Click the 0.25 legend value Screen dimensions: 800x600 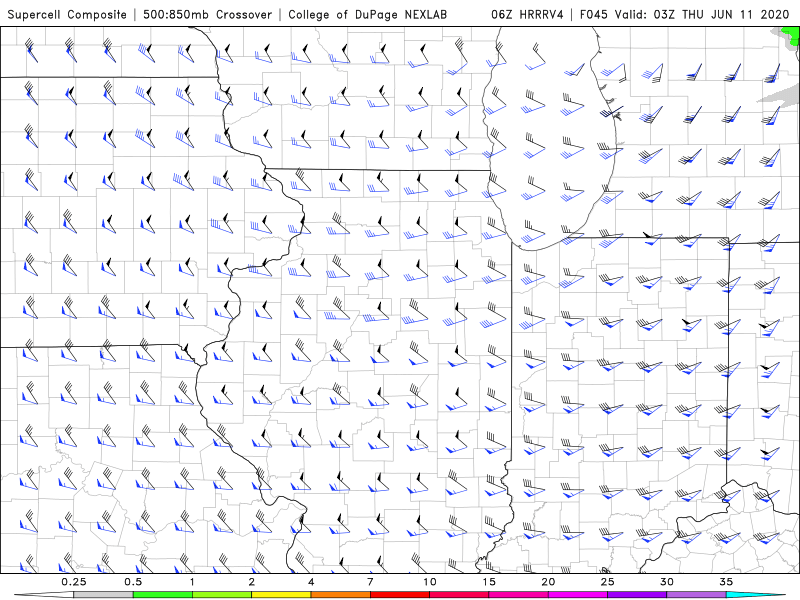coord(74,582)
